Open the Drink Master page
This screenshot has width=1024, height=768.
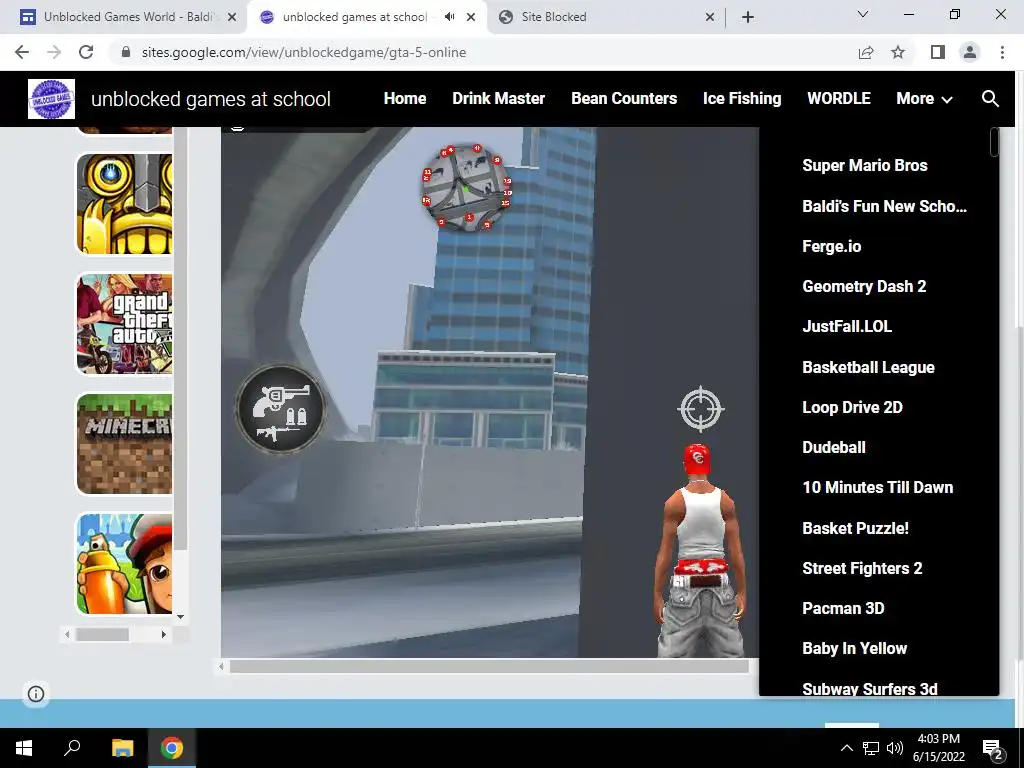(x=498, y=99)
